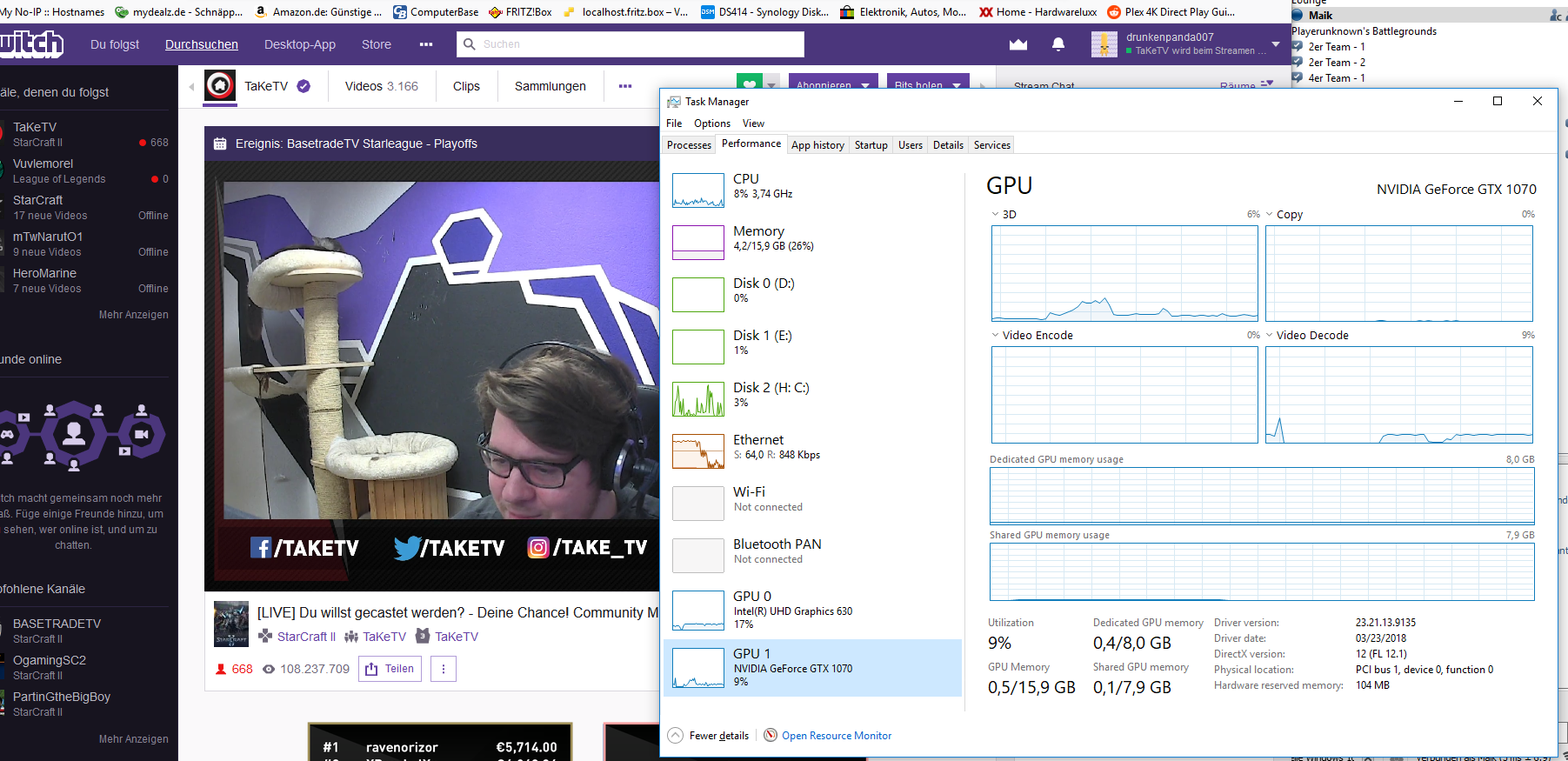The image size is (1568, 761).
Task: Open the drunkenpanda007 account dropdown
Action: [x=1276, y=44]
